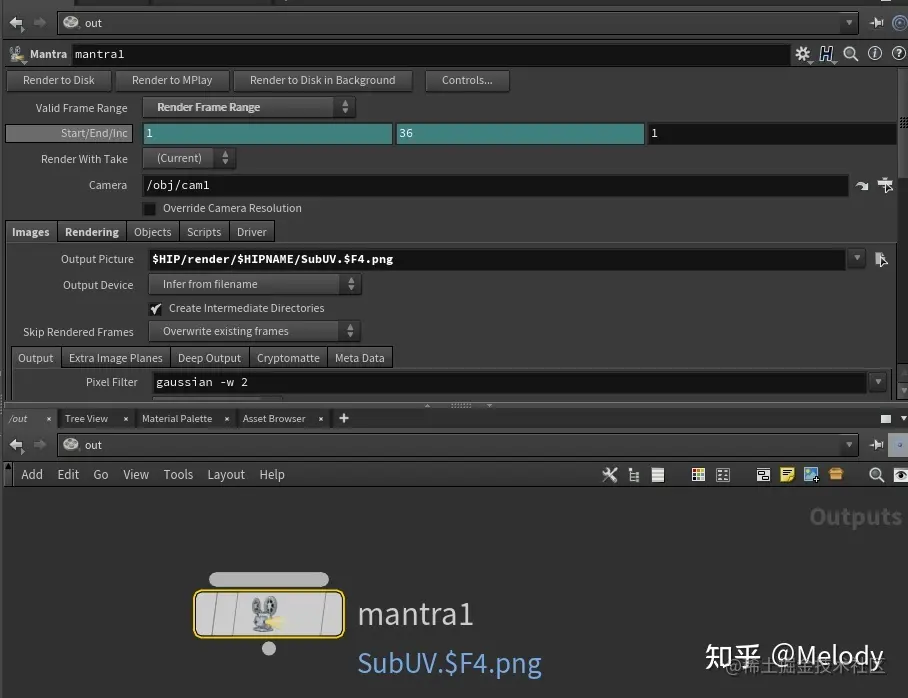The image size is (908, 698).
Task: Click the back arrow in the network pane
Action: click(x=16, y=445)
